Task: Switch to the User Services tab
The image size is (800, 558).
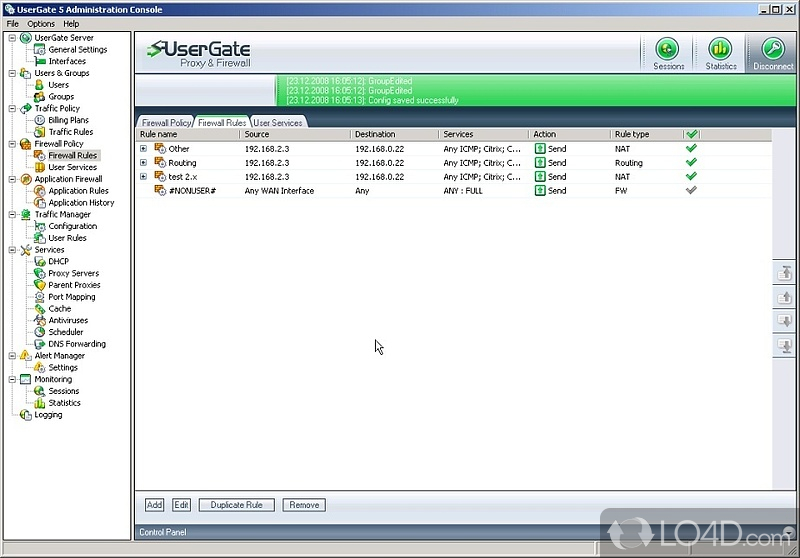Action: (278, 122)
